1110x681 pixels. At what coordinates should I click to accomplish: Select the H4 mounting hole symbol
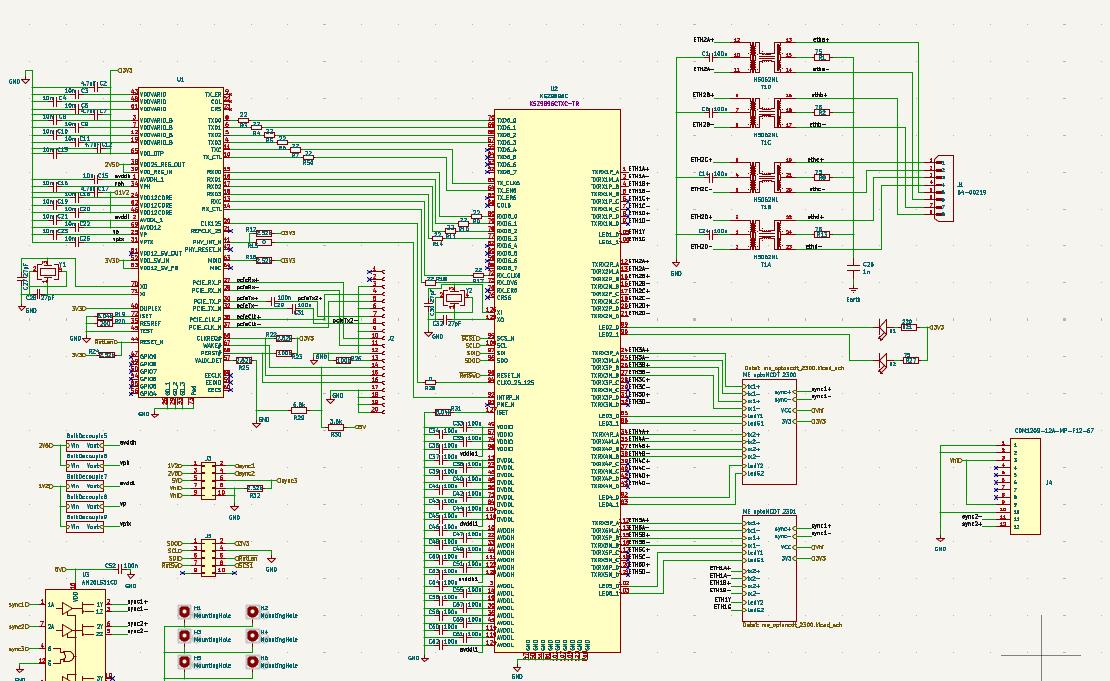252,636
